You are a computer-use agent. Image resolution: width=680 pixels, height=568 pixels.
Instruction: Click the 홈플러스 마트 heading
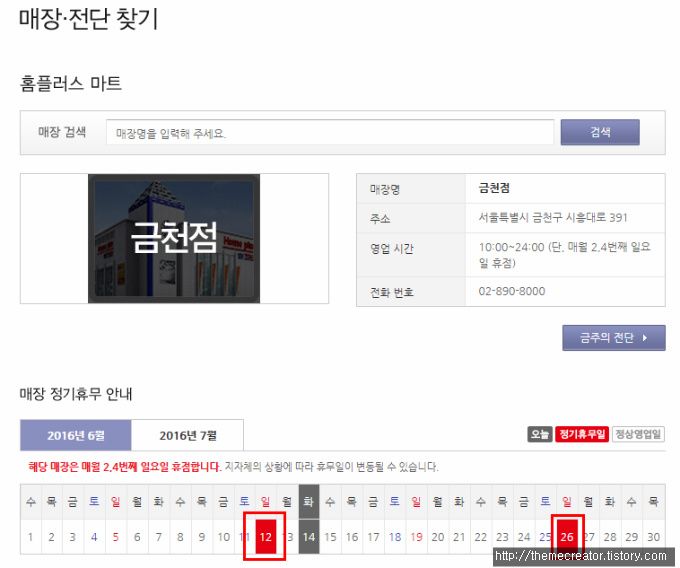70,83
